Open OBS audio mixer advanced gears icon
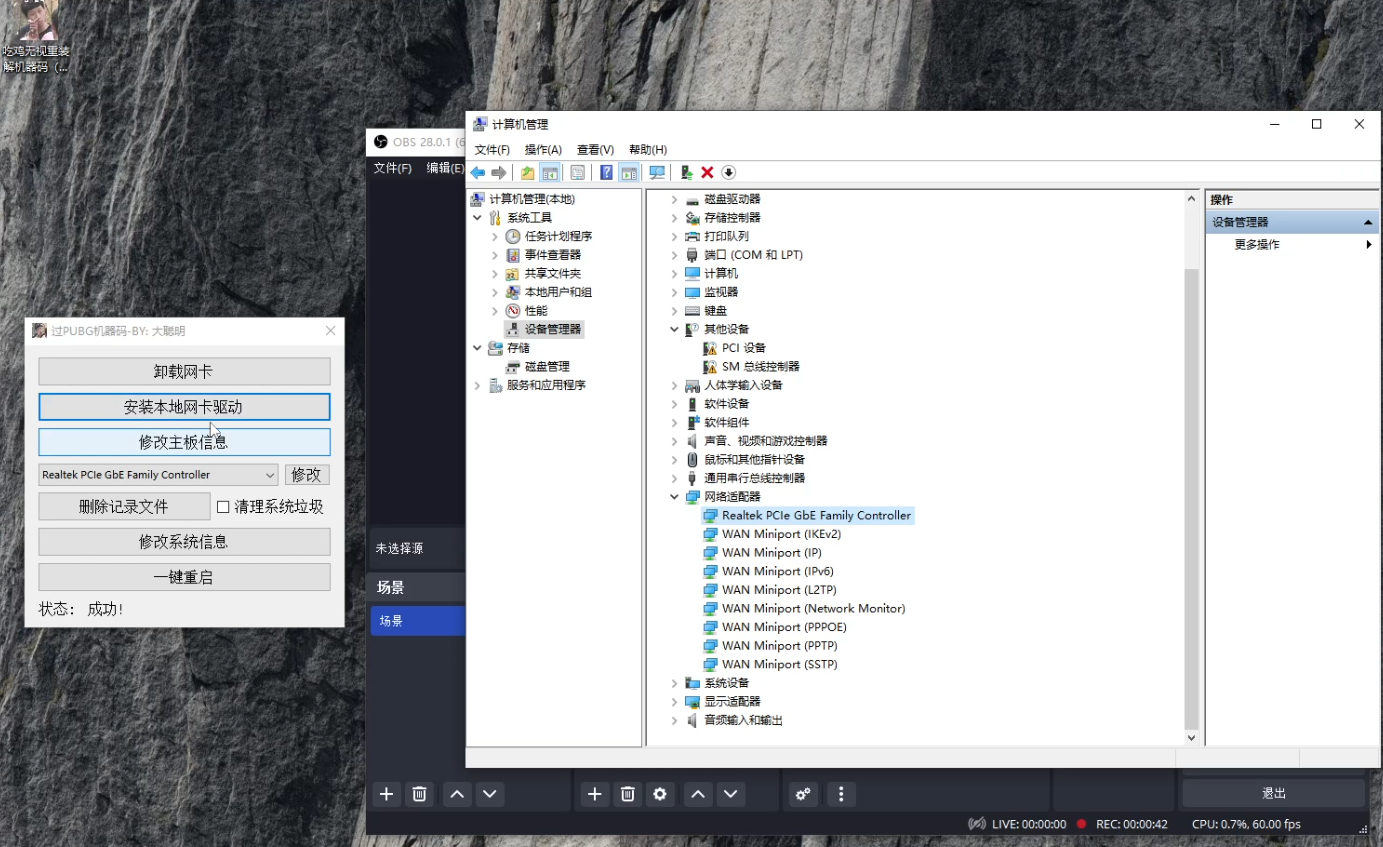1383x847 pixels. 803,794
